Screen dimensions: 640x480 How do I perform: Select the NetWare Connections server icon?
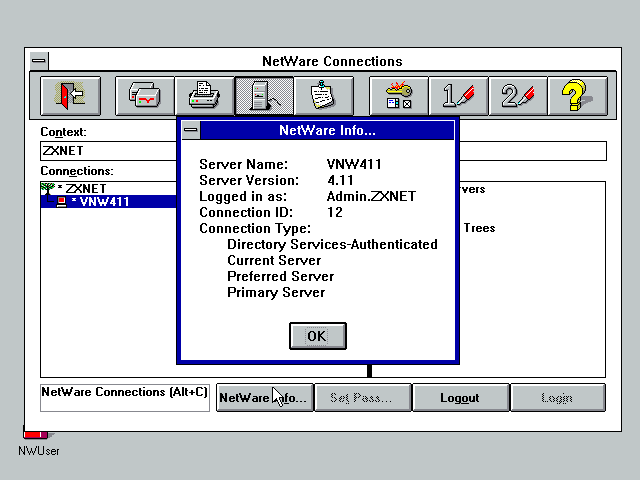tap(264, 96)
